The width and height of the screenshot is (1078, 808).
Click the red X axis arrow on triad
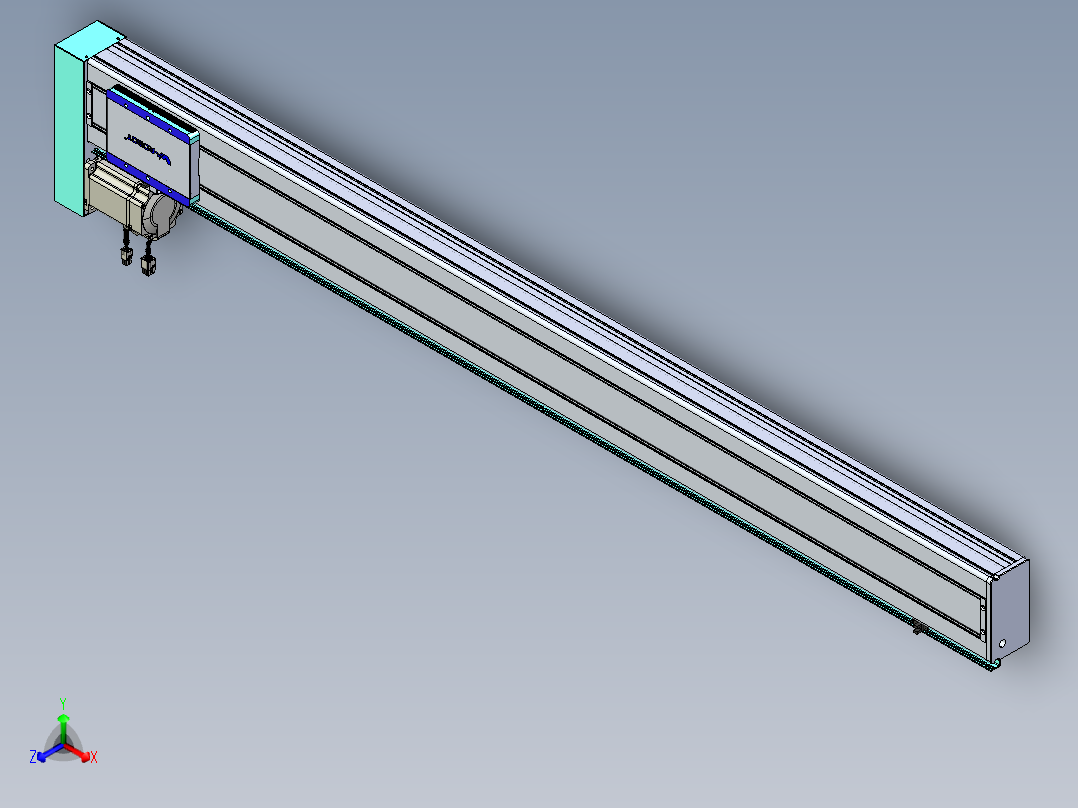pyautogui.click(x=78, y=752)
